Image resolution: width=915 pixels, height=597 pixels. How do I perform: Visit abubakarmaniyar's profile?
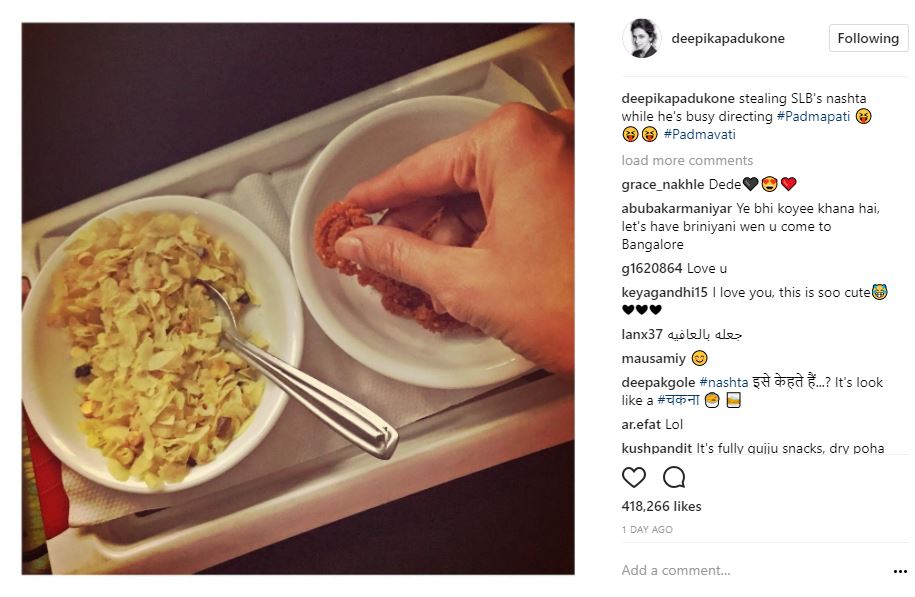[676, 208]
